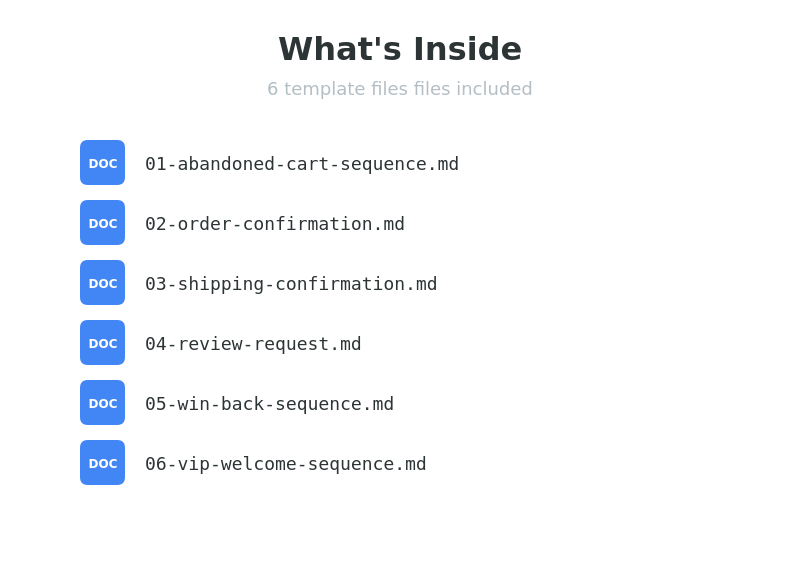
Task: Click the "05" prefix of the win-back file
Action: 156,404
